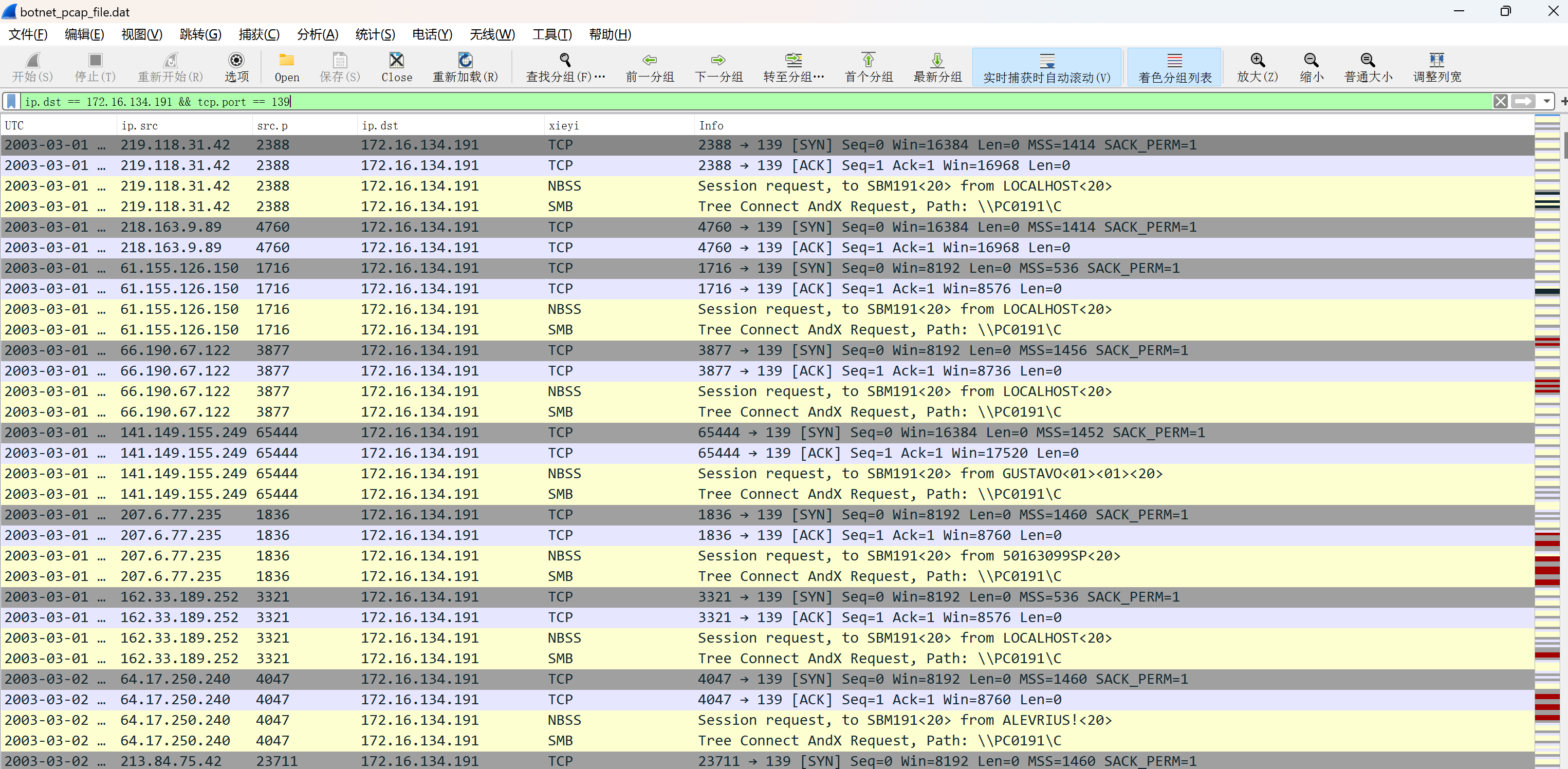The image size is (1568, 769).
Task: Select NBSS Session request from 50163099SP row
Action: [x=767, y=555]
